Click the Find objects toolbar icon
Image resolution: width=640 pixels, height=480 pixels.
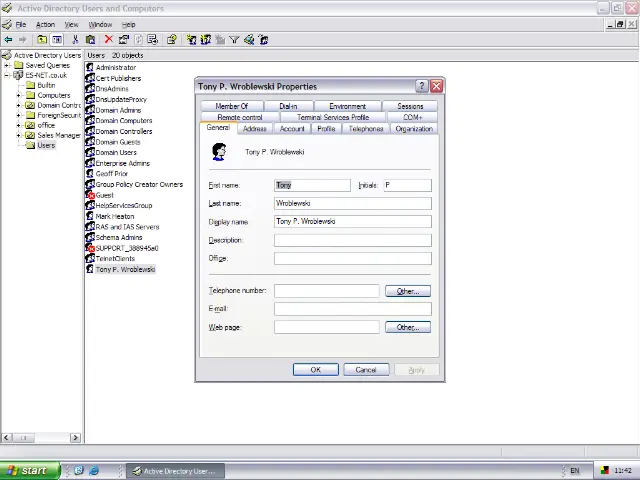tap(249, 40)
